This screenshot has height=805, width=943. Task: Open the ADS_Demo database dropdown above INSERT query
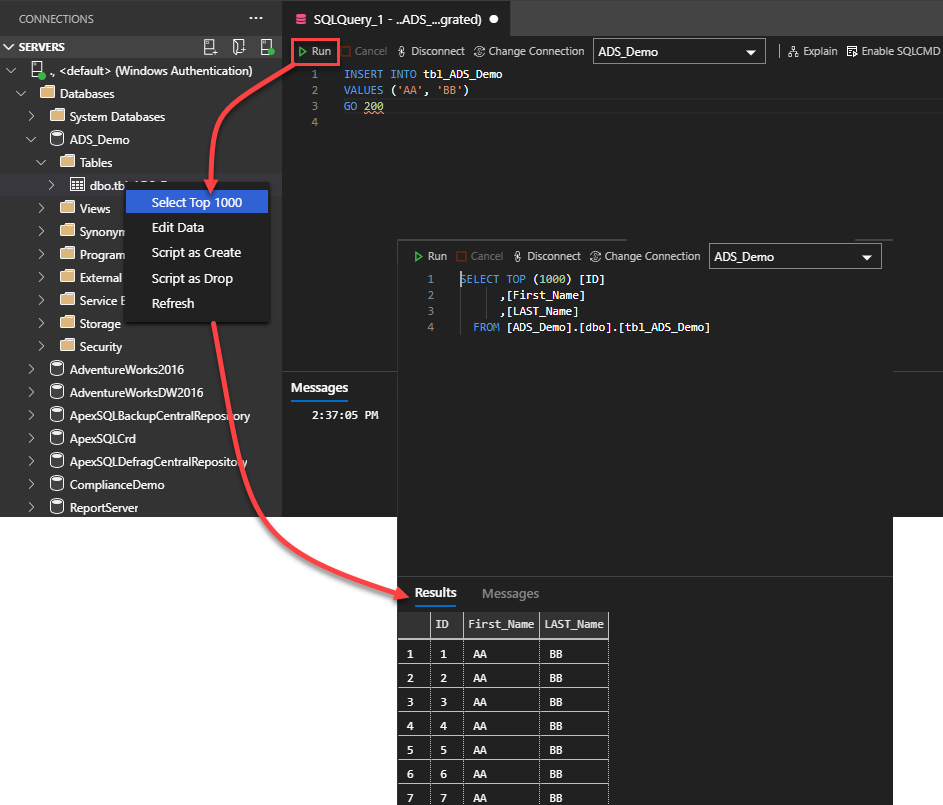[x=679, y=52]
